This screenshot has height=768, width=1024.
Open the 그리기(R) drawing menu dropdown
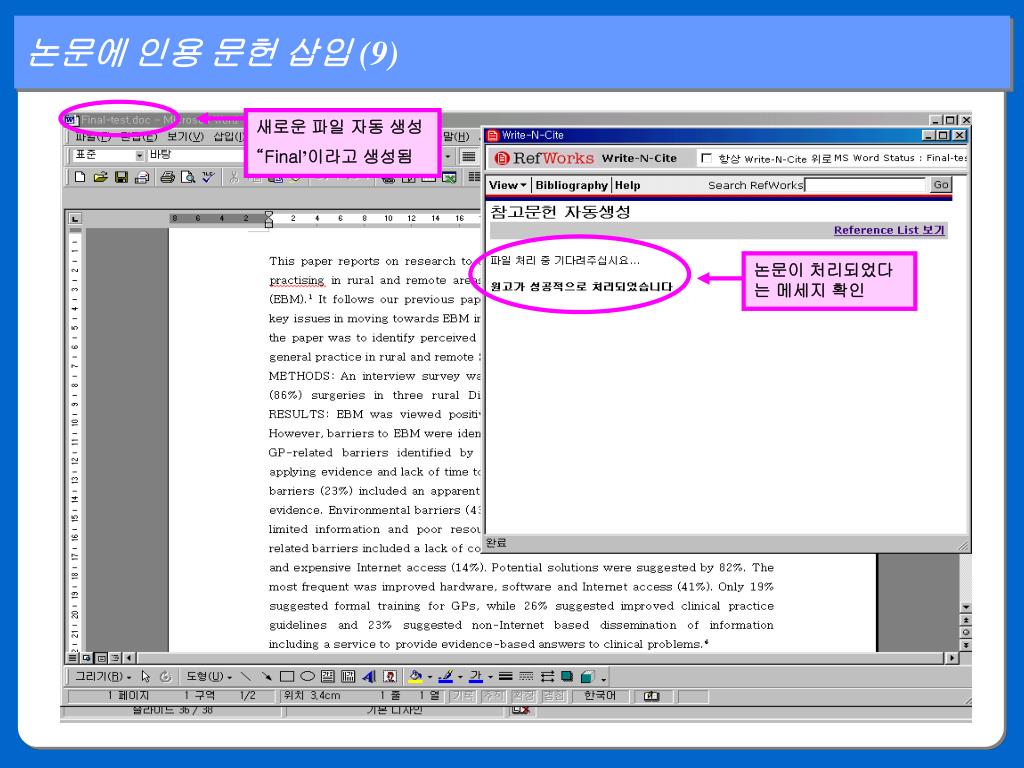coord(103,677)
